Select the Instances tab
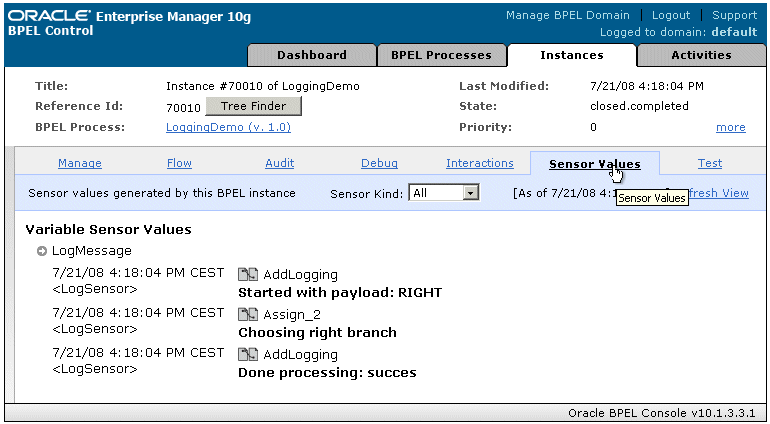This screenshot has height=424, width=770. 572,55
